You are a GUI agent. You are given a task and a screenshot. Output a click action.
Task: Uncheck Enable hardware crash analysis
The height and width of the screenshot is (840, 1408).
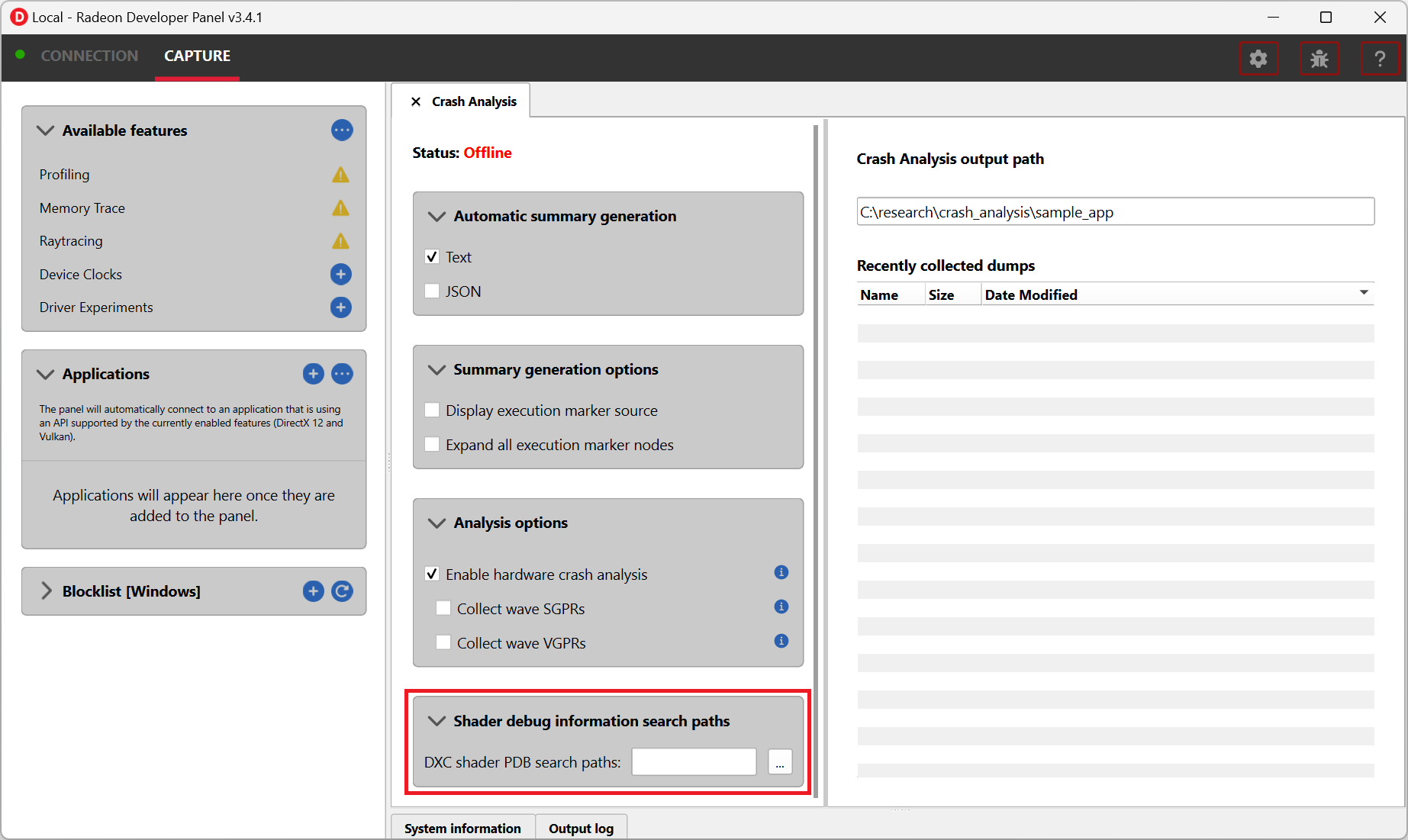(x=432, y=574)
